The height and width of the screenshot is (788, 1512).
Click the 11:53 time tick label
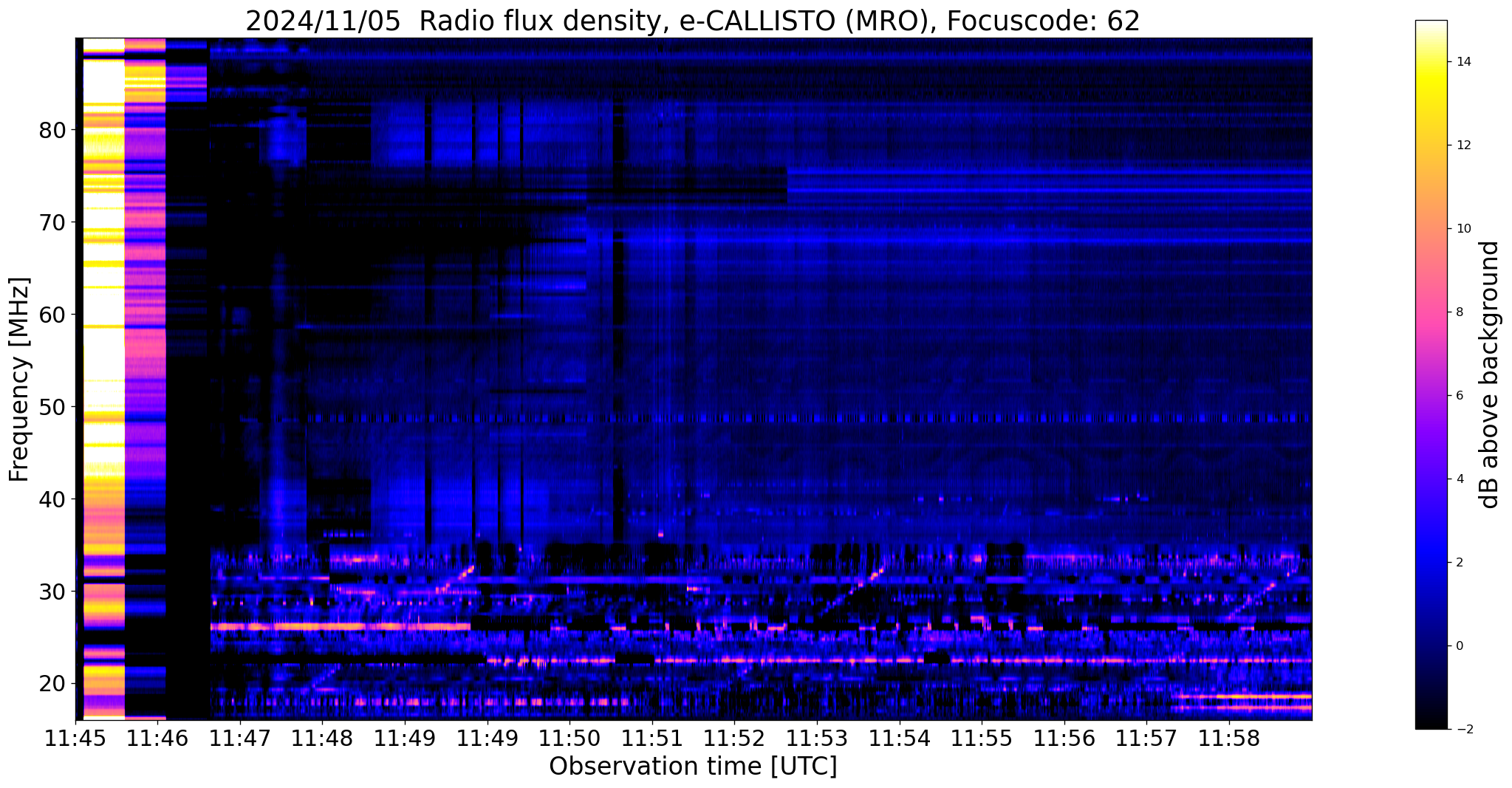(x=817, y=739)
